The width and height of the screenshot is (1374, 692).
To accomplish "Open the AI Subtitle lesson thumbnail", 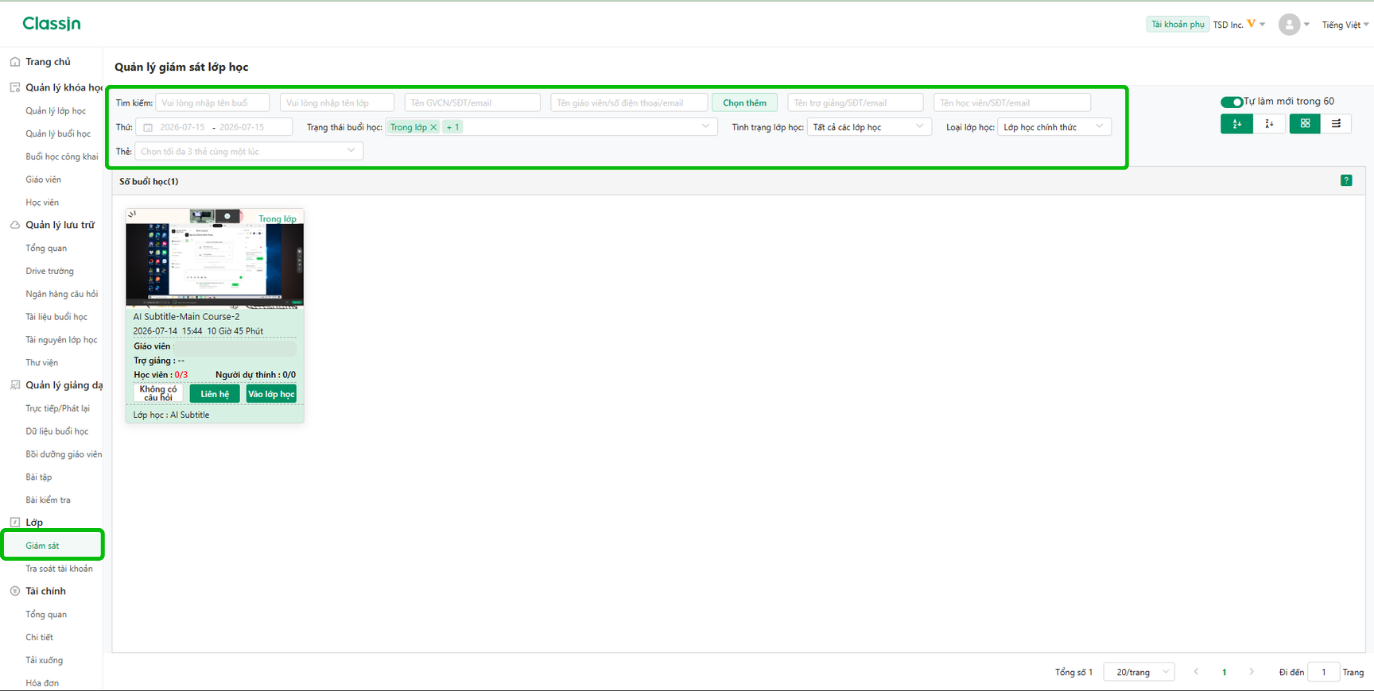I will [215, 257].
